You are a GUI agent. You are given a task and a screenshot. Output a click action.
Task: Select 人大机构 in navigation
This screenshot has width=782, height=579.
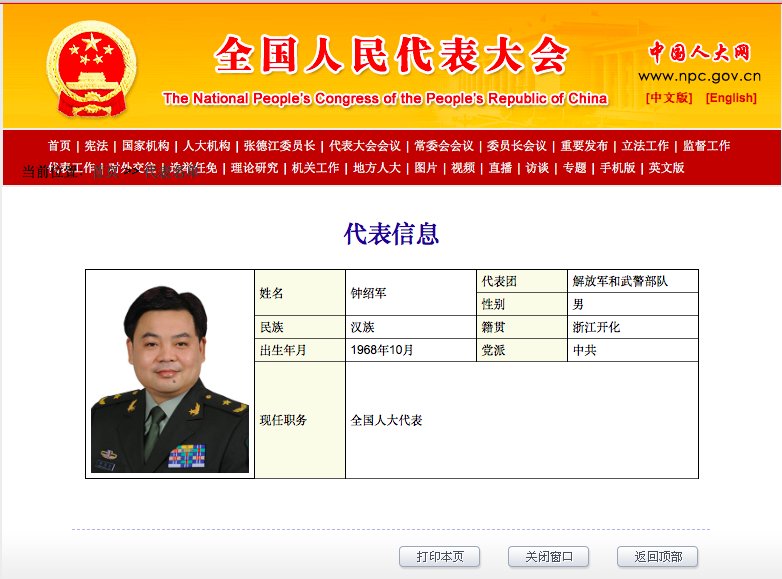point(207,146)
